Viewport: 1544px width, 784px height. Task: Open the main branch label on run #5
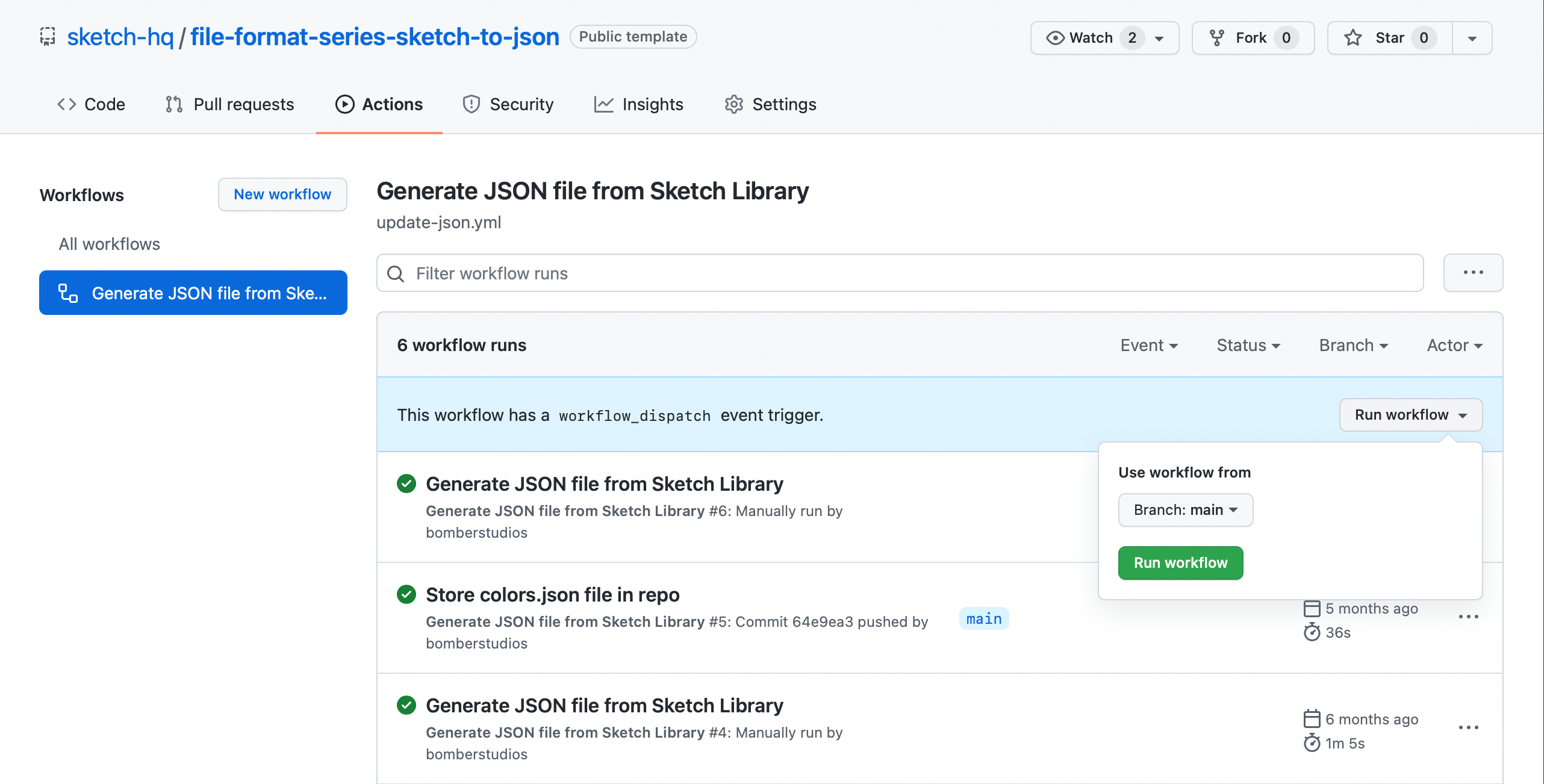pyautogui.click(x=984, y=618)
